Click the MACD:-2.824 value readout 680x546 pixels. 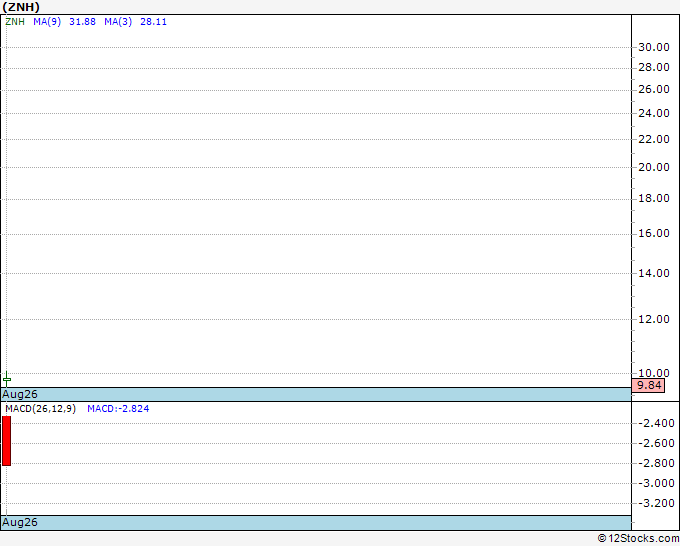pyautogui.click(x=118, y=409)
